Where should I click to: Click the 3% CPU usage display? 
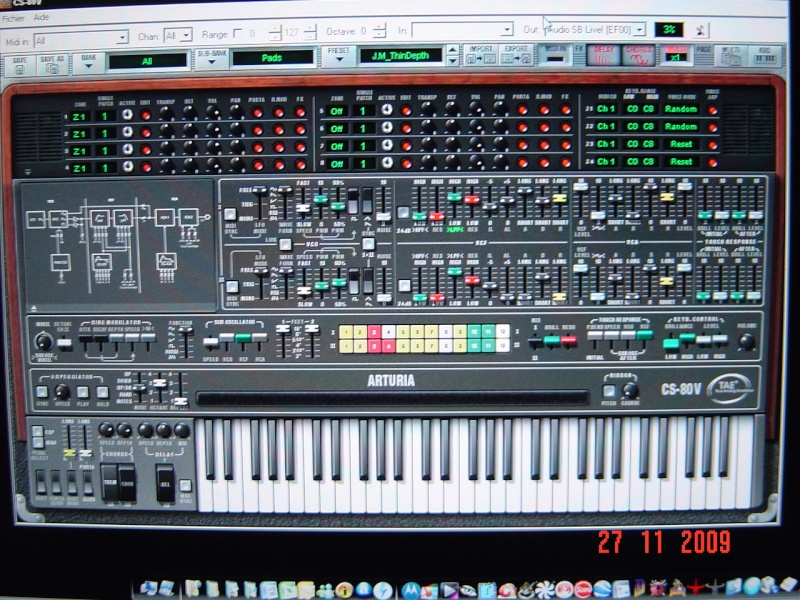tap(669, 30)
